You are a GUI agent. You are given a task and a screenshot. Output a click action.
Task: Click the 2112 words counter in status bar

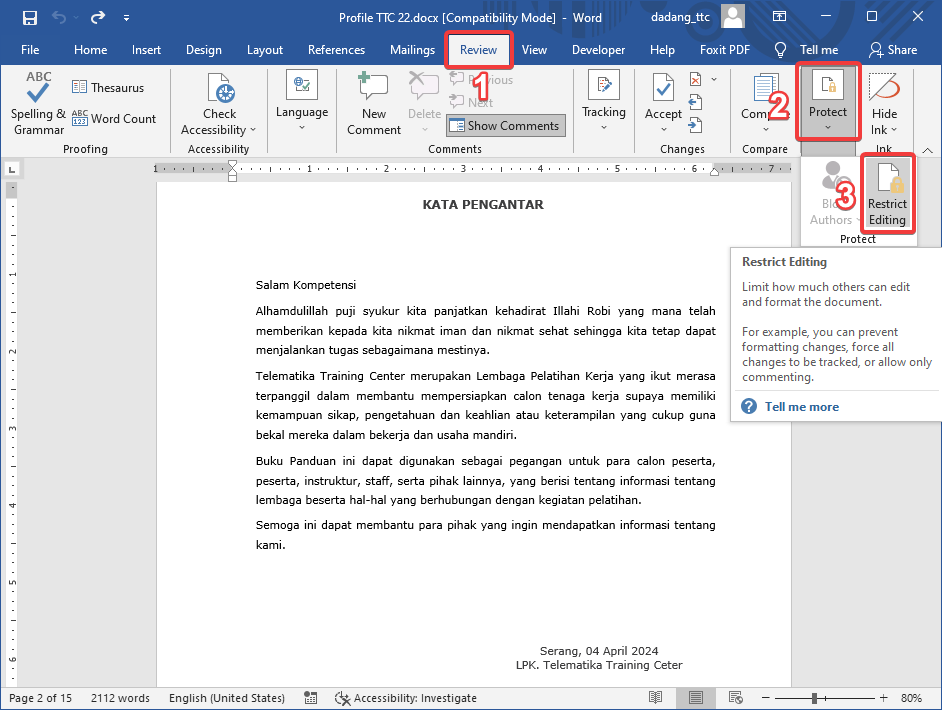point(120,698)
